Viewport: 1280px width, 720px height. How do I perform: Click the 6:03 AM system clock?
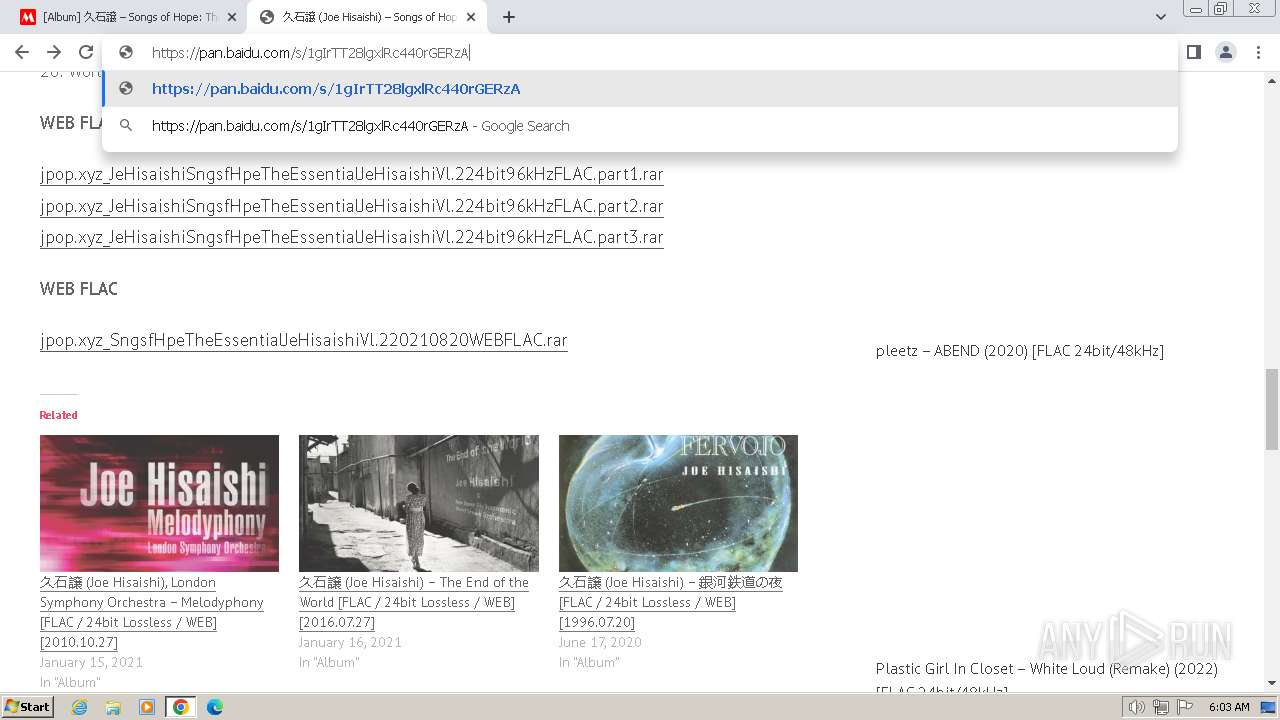coord(1229,707)
